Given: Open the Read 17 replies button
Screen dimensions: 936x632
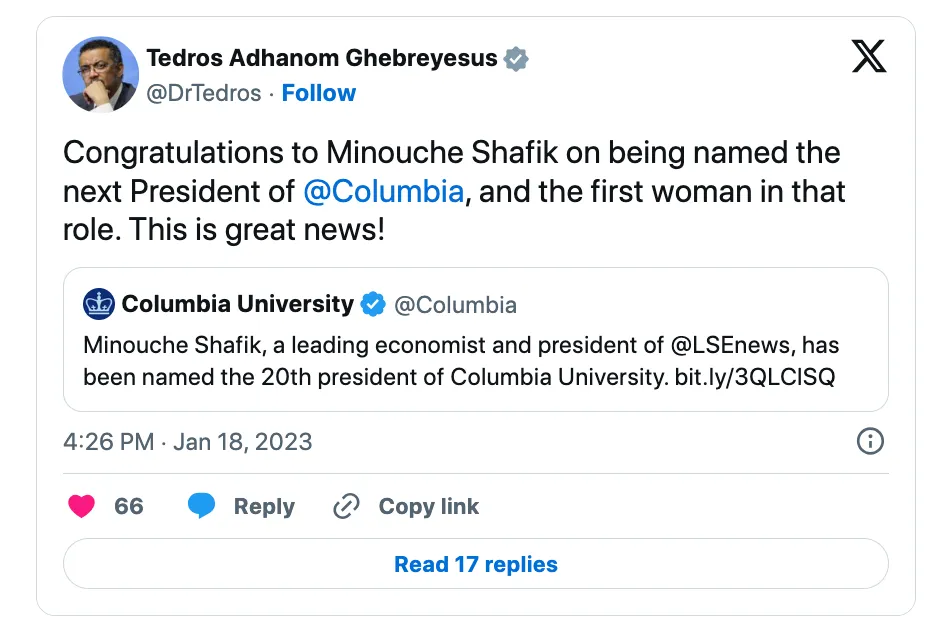Looking at the screenshot, I should pos(475,564).
